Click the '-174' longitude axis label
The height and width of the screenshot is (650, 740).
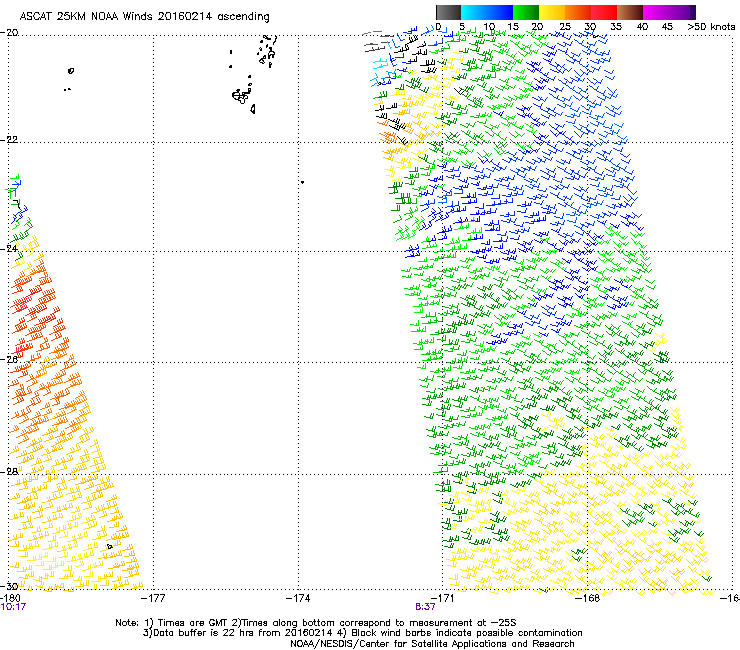298,598
